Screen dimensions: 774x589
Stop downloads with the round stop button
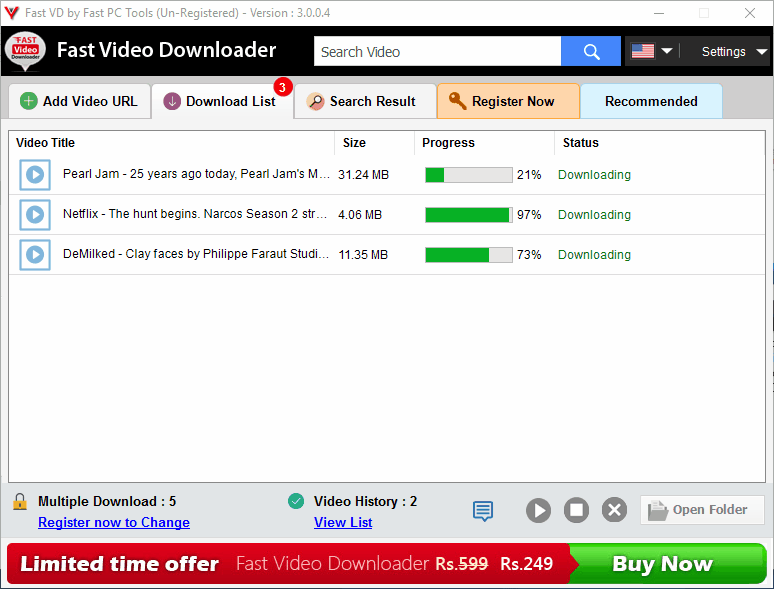pos(577,510)
